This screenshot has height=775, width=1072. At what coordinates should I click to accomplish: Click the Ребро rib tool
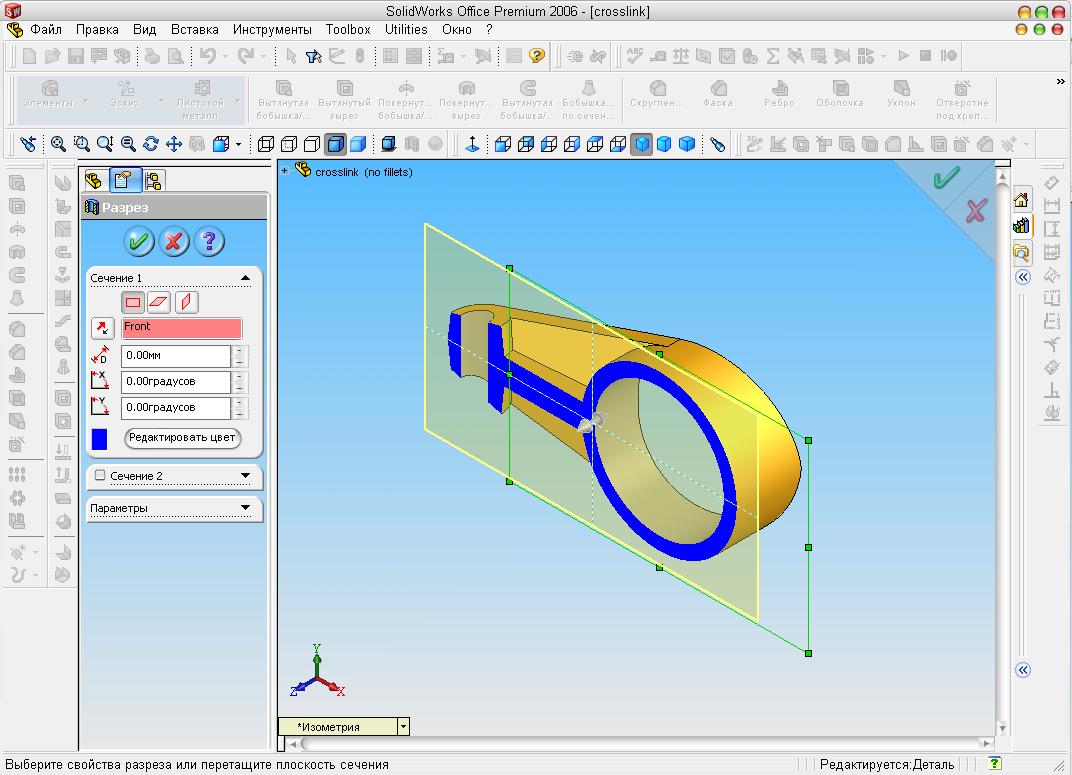tap(779, 94)
